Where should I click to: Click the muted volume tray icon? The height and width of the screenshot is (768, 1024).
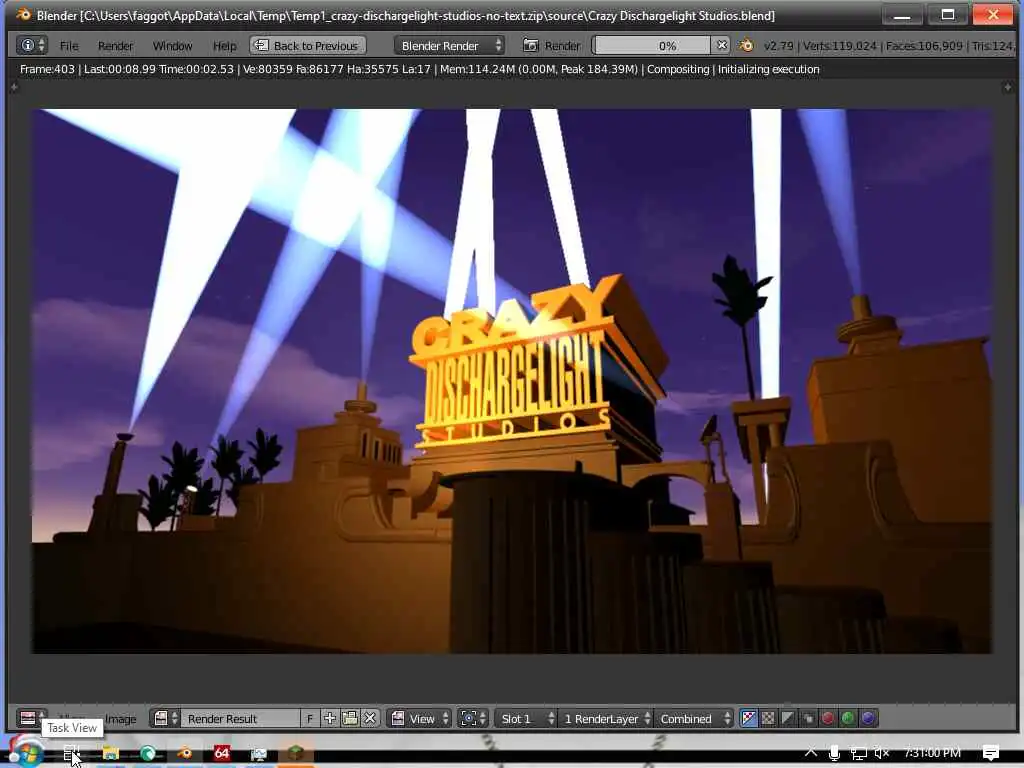[882, 753]
